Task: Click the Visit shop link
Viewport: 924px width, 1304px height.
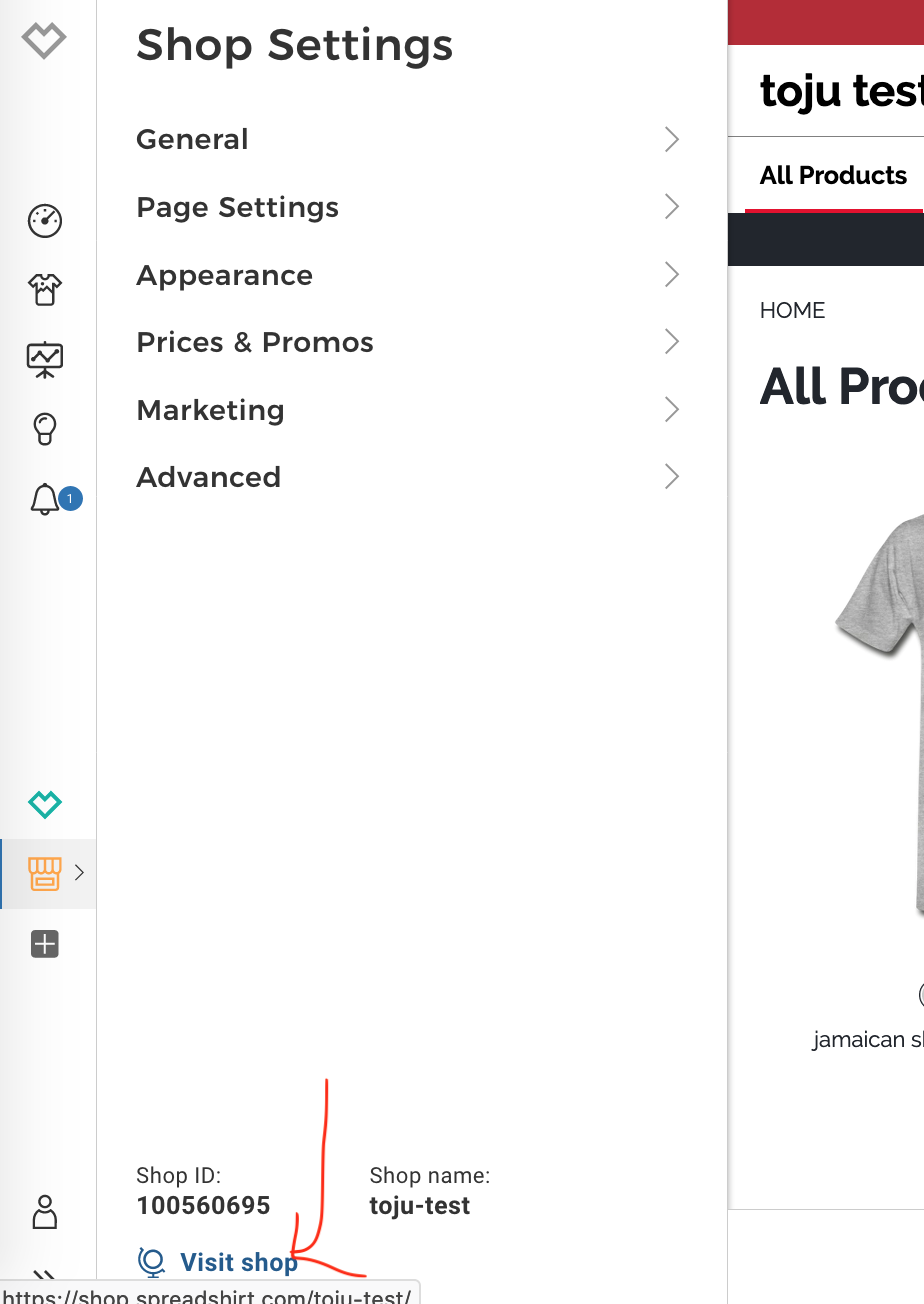Action: point(238,1262)
